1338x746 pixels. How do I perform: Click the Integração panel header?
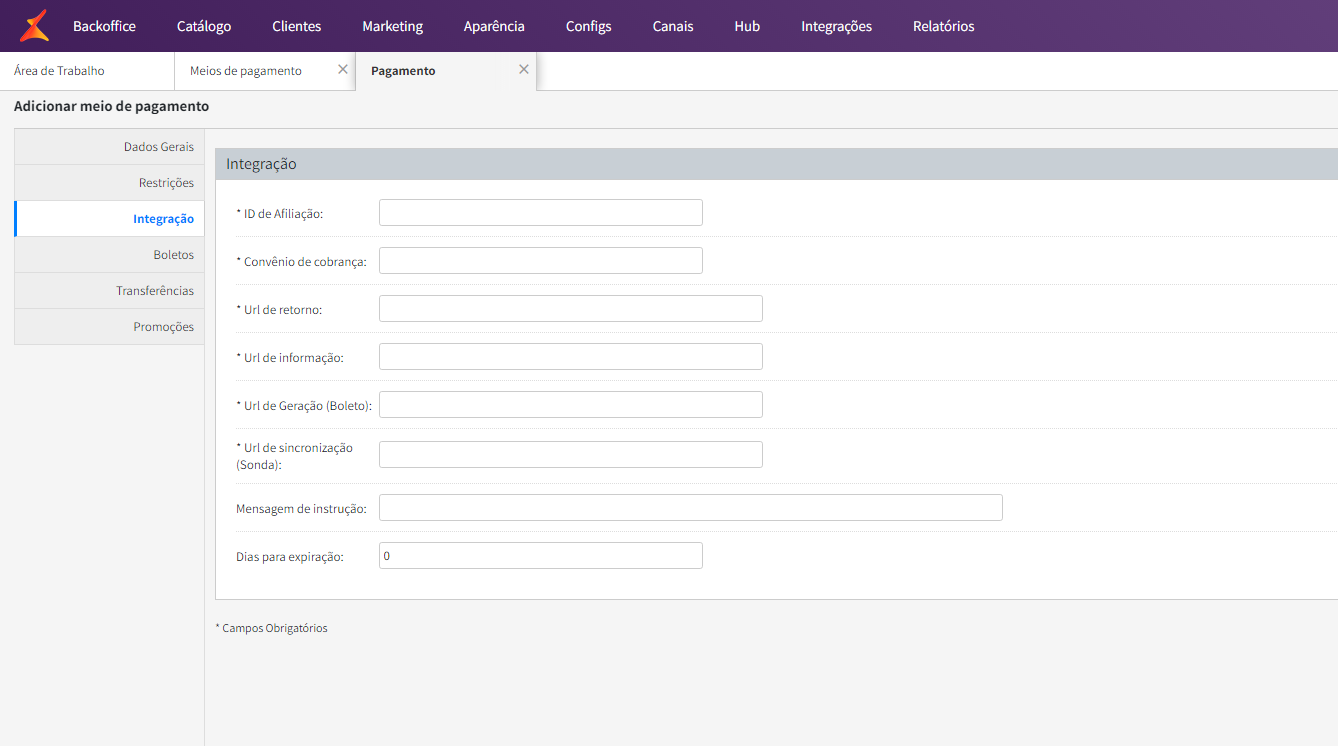click(x=776, y=164)
